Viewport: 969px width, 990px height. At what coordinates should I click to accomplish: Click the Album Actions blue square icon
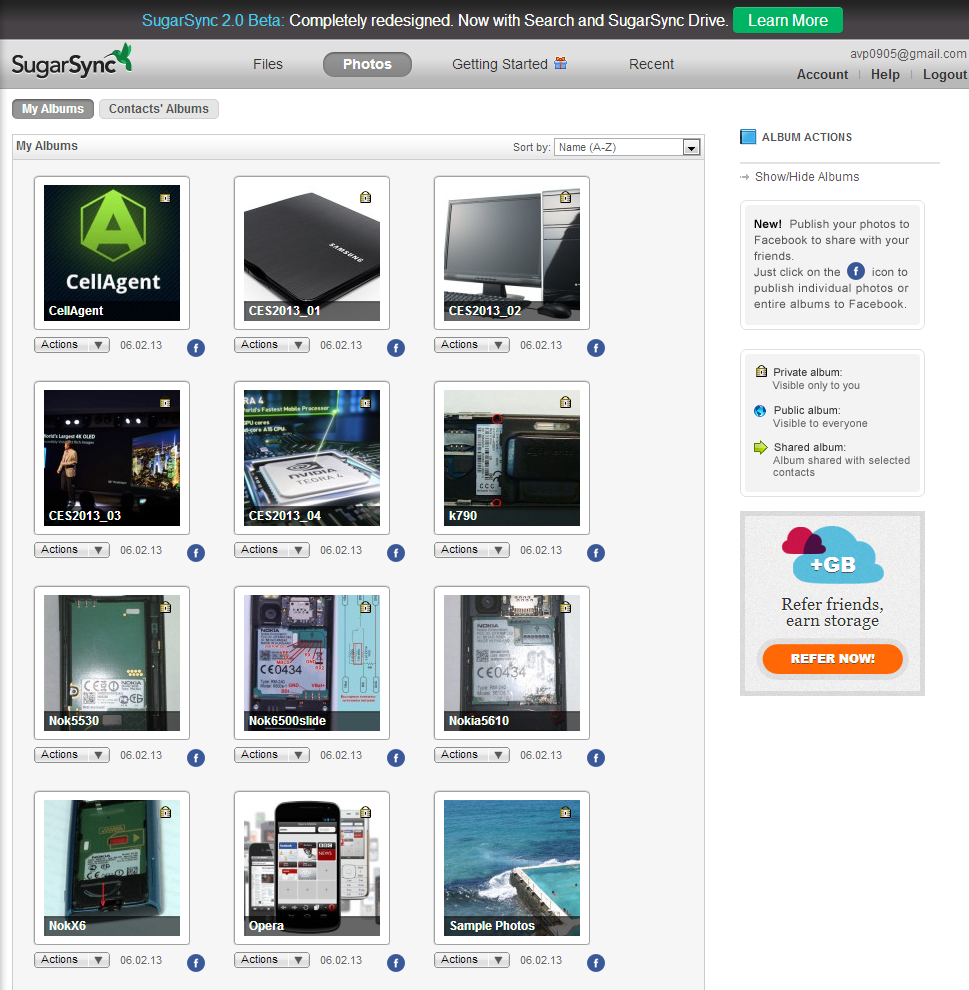(x=748, y=137)
